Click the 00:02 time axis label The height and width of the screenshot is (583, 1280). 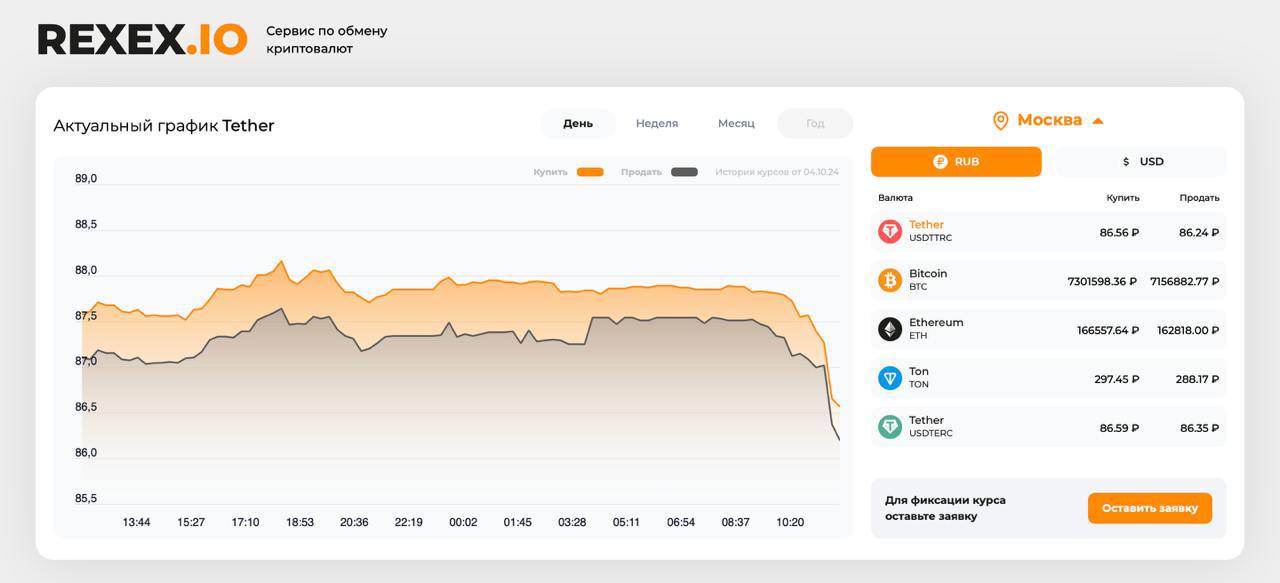463,522
